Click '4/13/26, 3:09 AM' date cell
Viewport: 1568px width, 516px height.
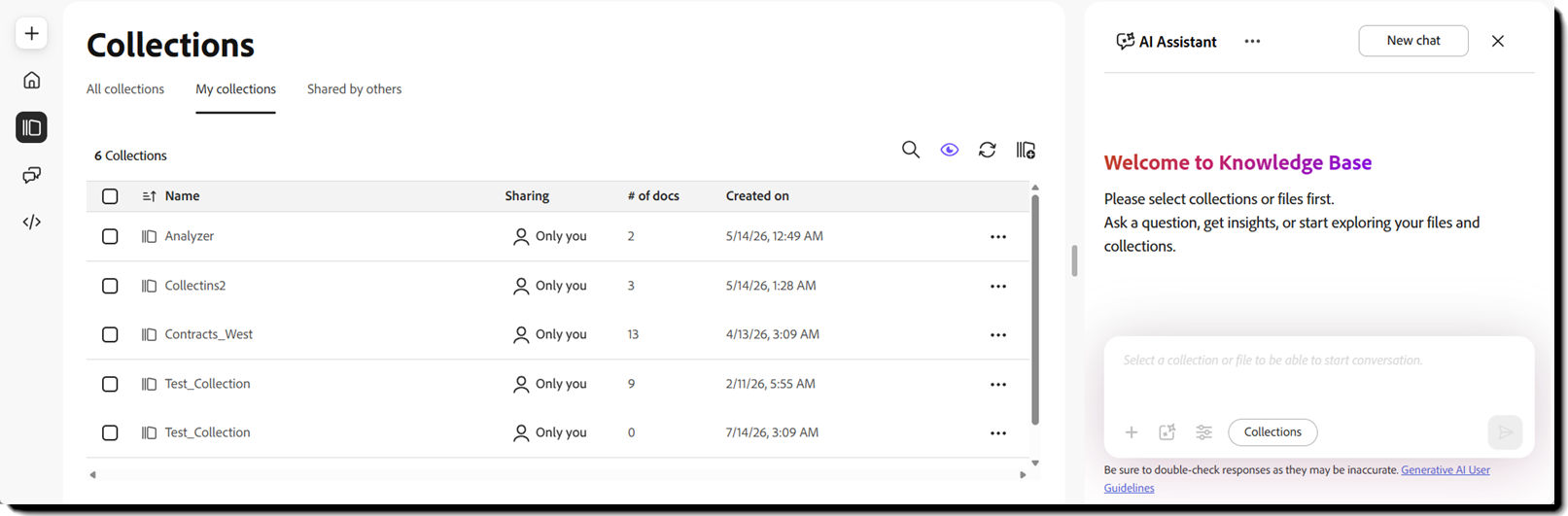772,334
